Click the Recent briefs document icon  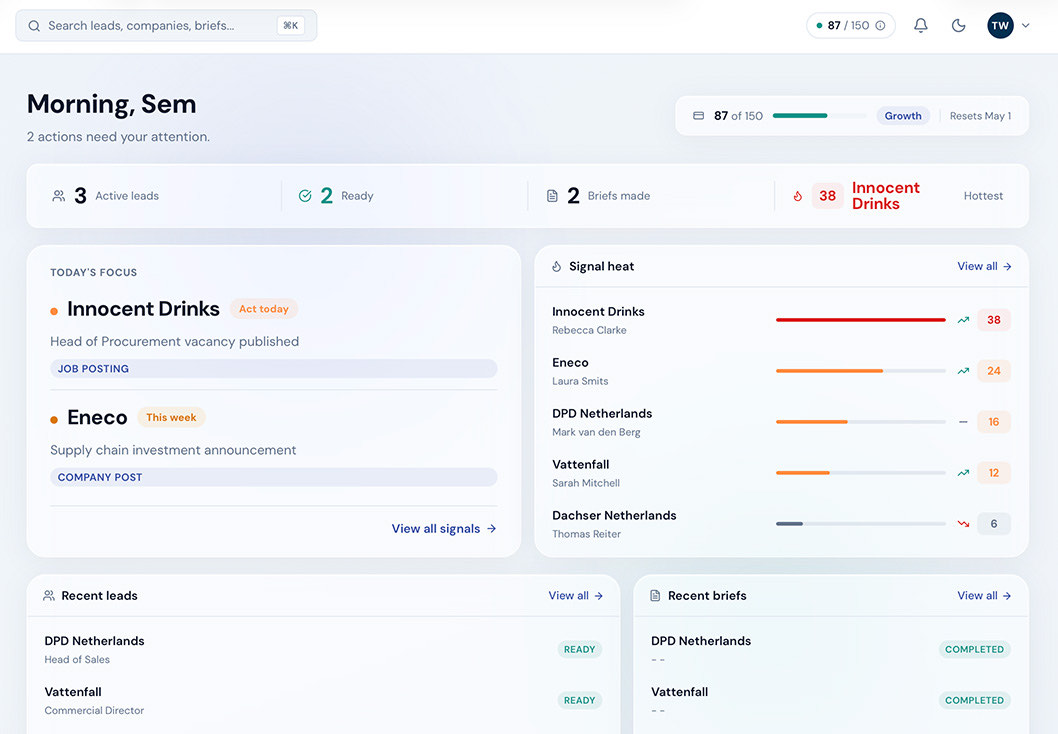655,596
